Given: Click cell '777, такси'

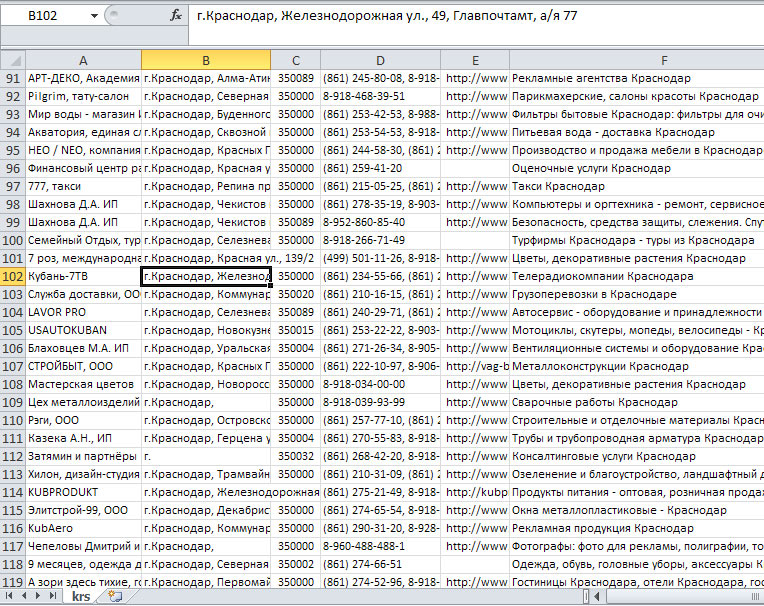Looking at the screenshot, I should pos(83,187).
